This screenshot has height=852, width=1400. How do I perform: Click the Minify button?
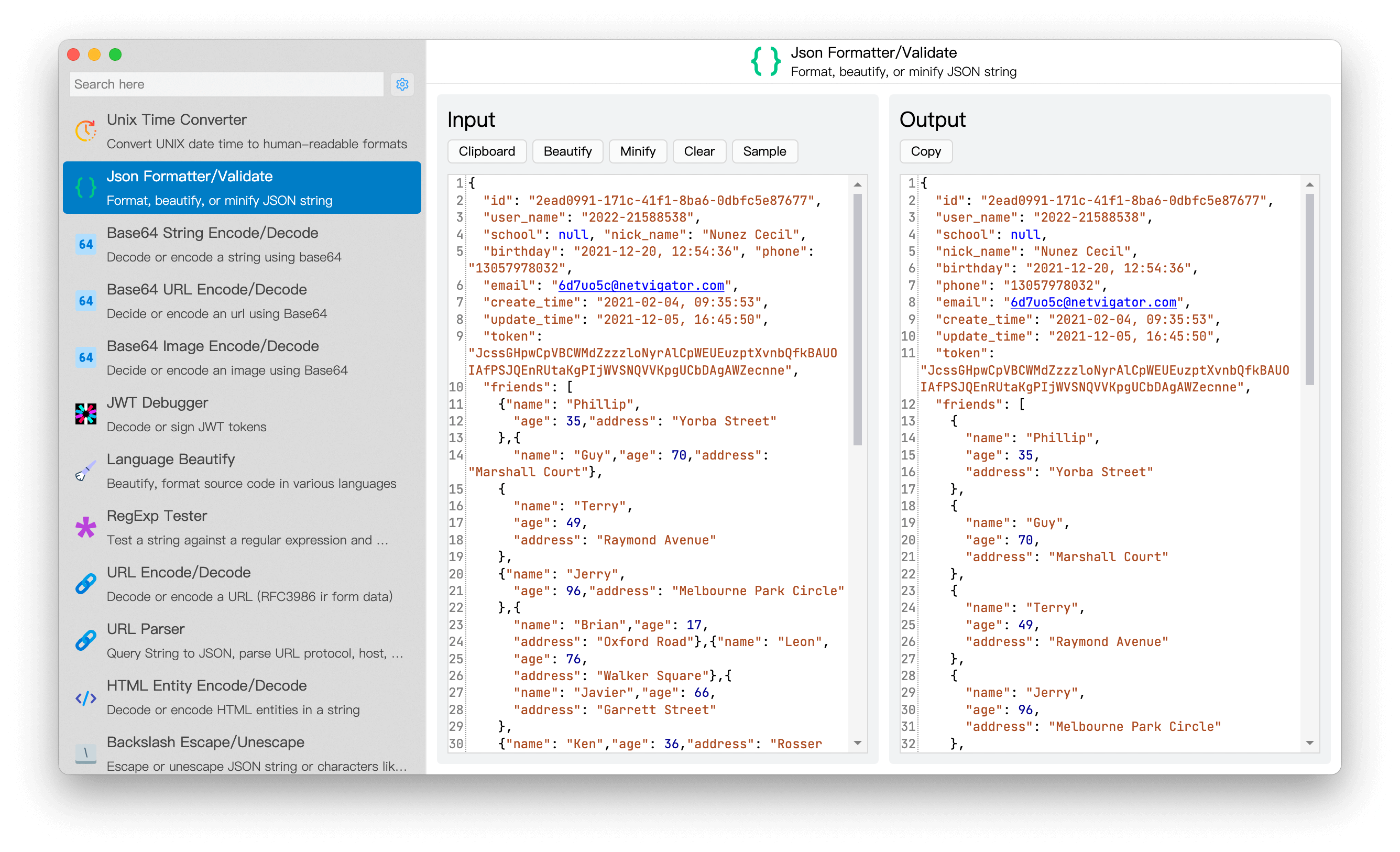tap(638, 152)
